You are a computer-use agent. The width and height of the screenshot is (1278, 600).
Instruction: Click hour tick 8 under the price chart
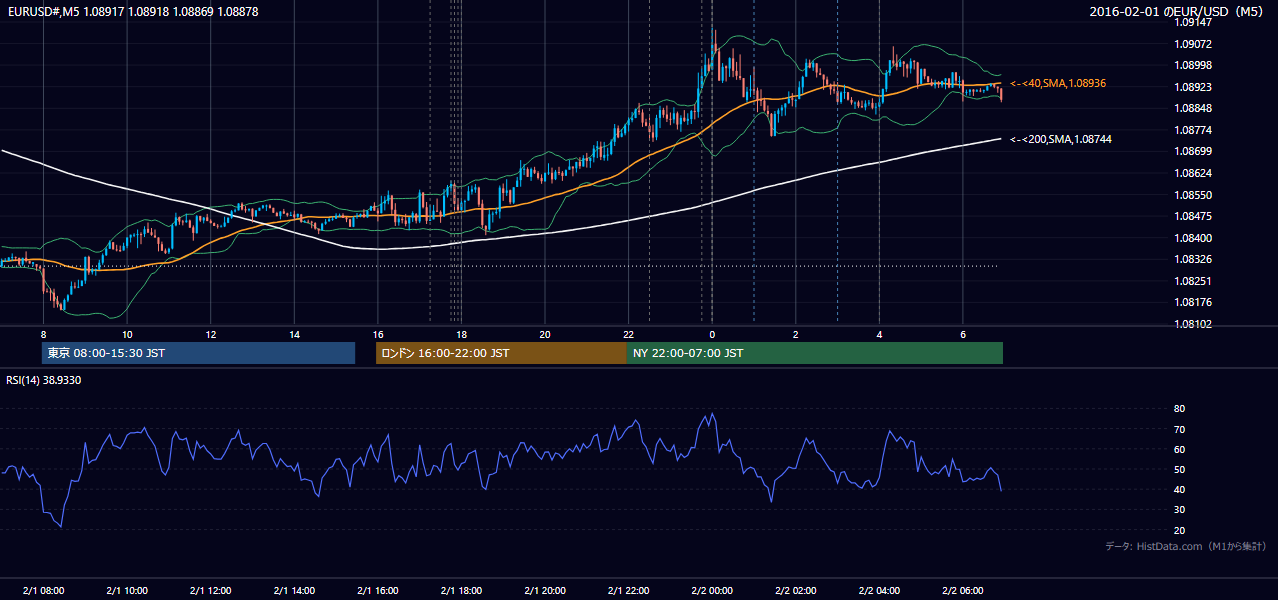(x=43, y=334)
